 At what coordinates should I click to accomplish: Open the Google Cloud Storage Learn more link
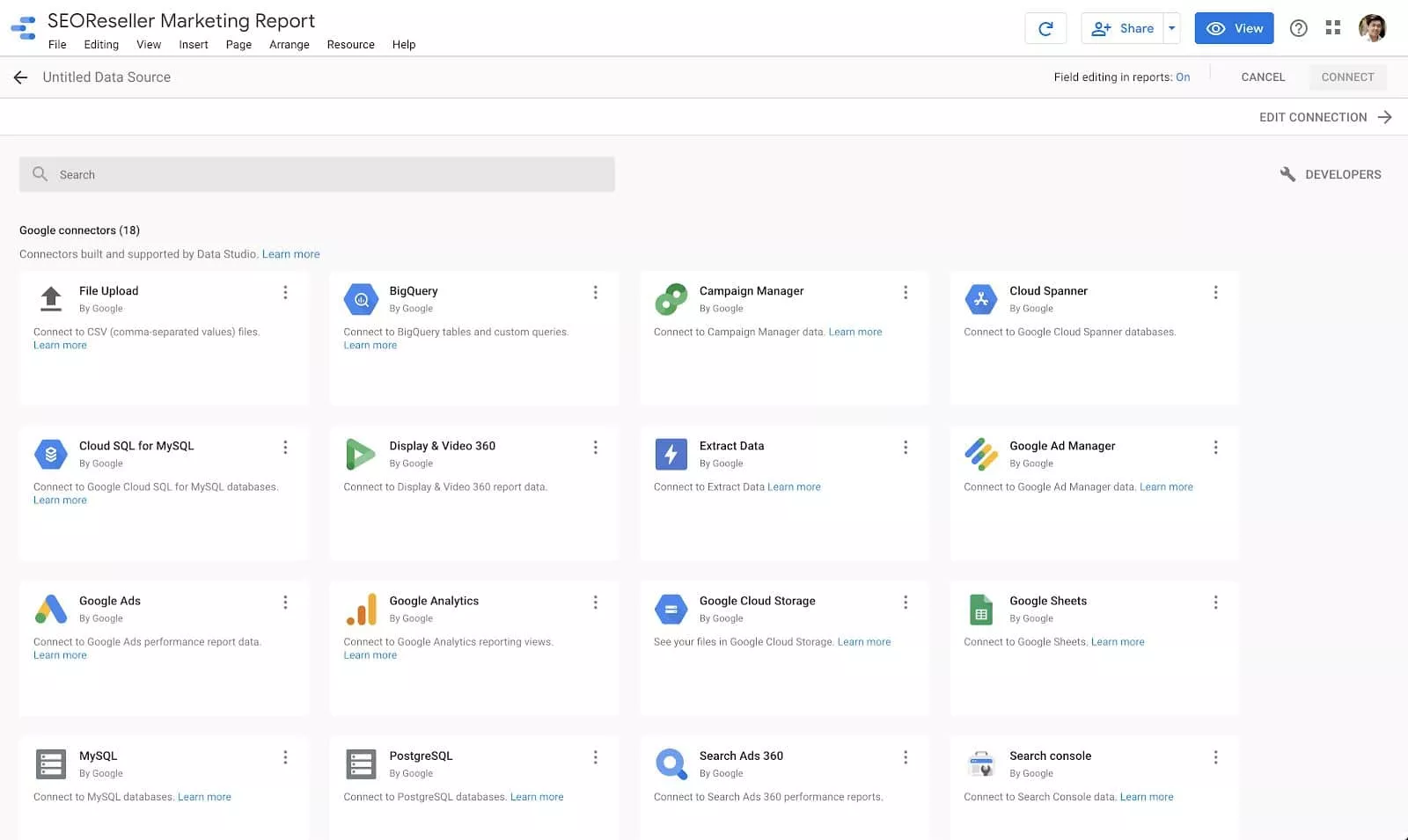(865, 641)
